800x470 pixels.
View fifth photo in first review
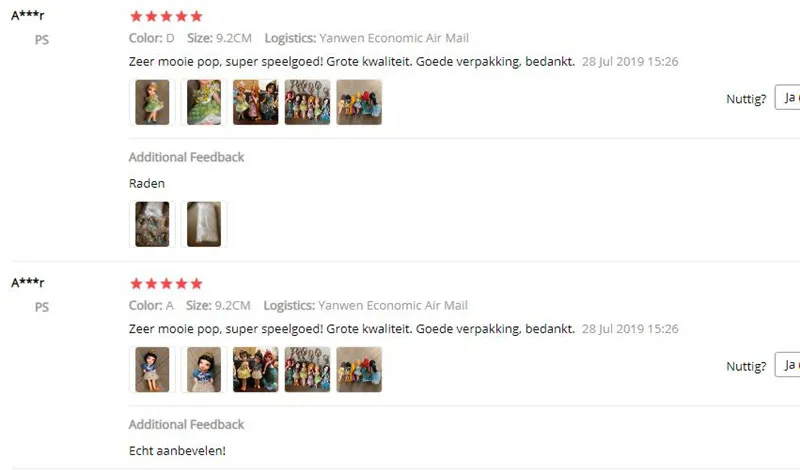click(359, 102)
